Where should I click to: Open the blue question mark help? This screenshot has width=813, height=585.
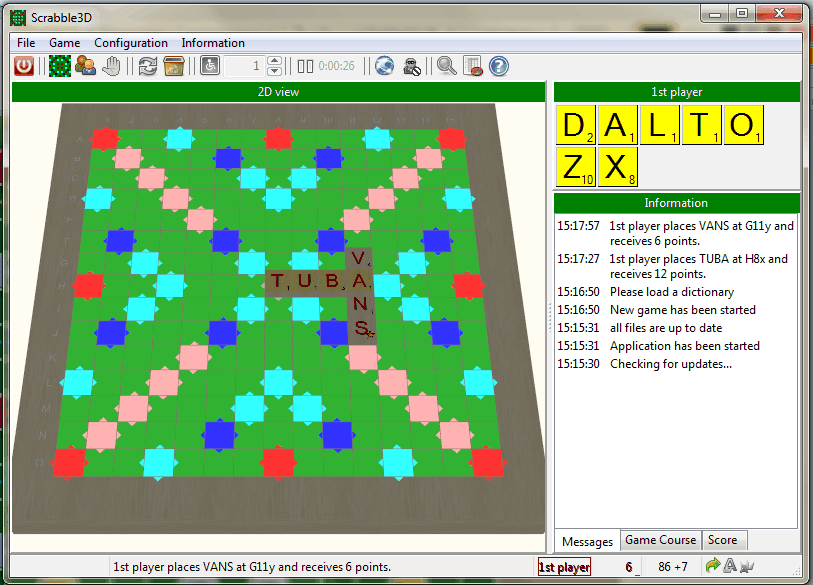click(x=499, y=66)
